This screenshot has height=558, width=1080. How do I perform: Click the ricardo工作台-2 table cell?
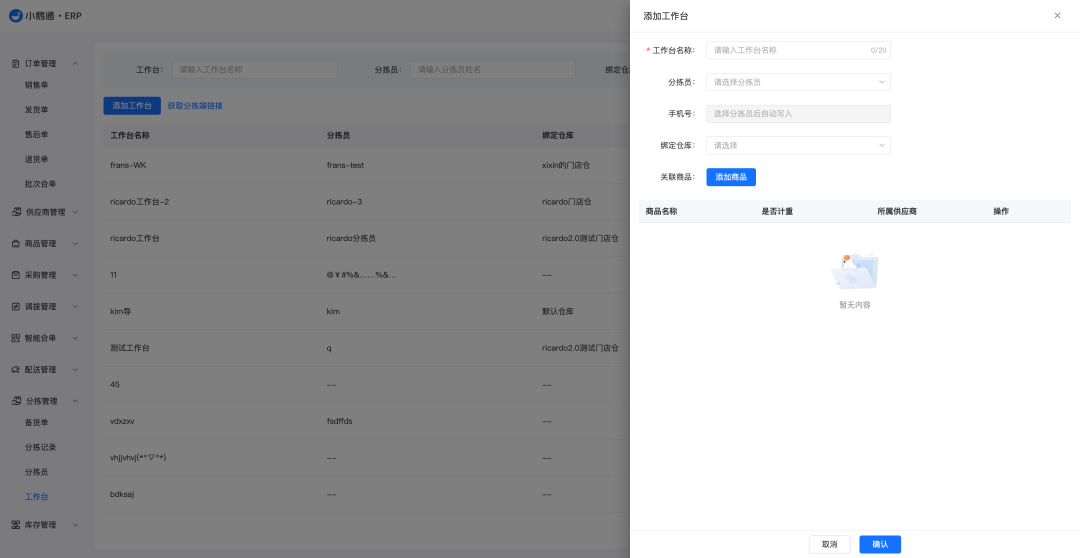139,202
